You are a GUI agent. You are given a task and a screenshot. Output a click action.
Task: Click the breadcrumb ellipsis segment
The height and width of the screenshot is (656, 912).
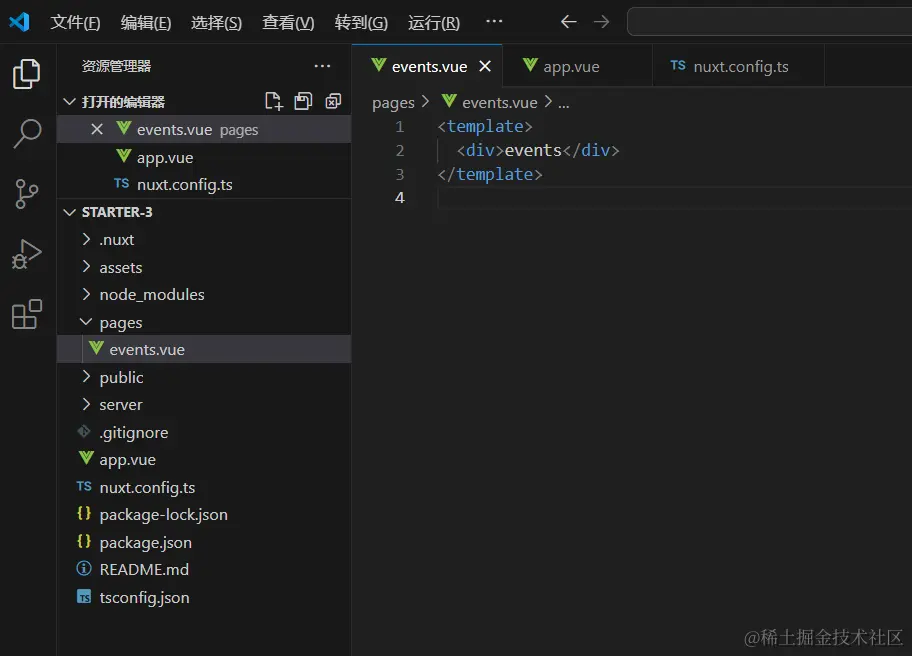tap(564, 105)
